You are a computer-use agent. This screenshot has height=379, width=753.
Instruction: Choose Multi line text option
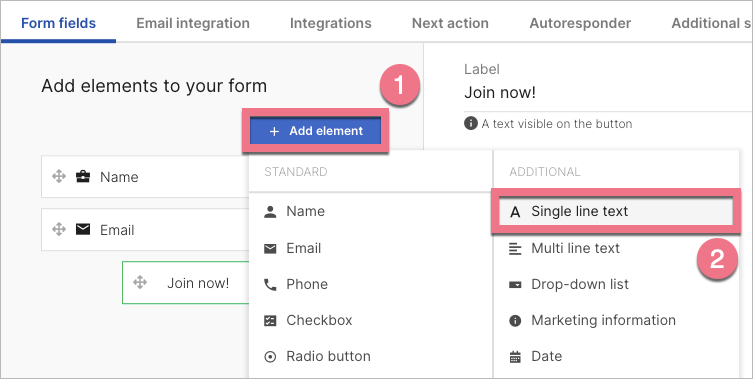pos(616,248)
